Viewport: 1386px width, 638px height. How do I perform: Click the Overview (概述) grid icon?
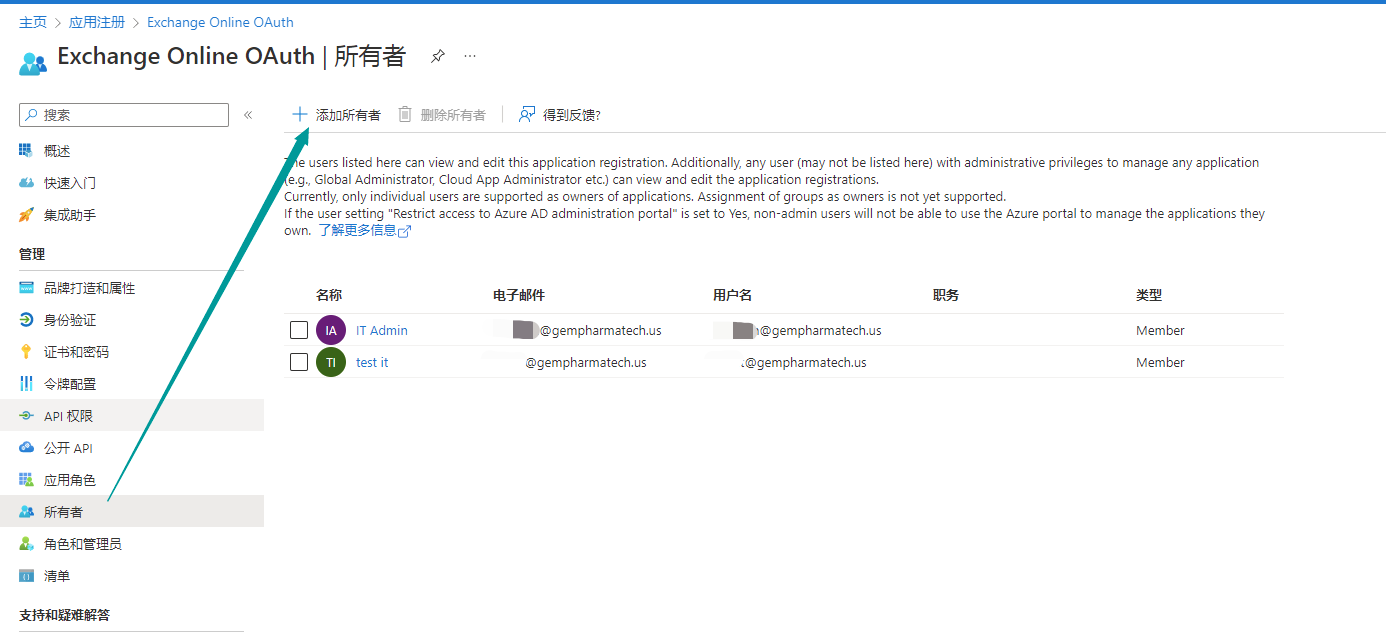click(x=26, y=151)
